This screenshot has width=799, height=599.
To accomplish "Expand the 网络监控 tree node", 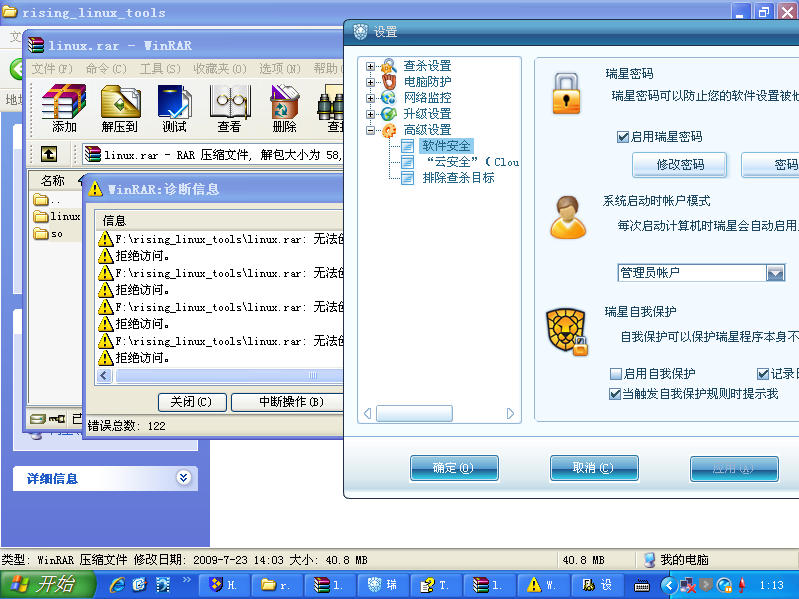I will [370, 98].
